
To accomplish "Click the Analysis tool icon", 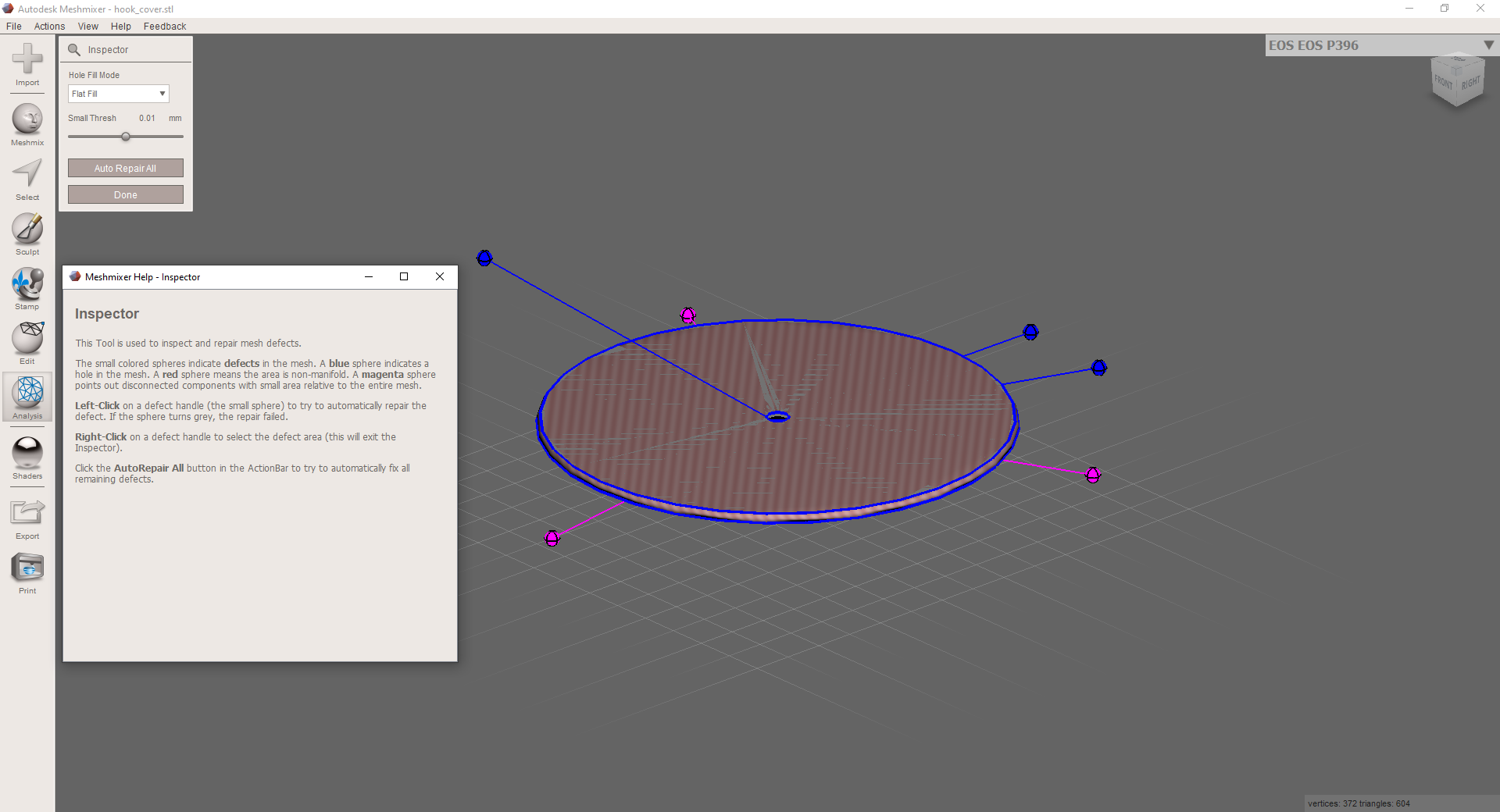I will pos(28,394).
